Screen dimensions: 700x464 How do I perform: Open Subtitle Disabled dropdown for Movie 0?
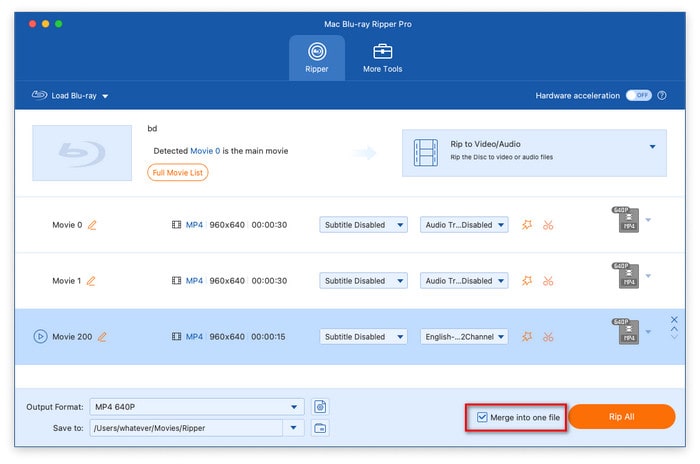tap(363, 225)
